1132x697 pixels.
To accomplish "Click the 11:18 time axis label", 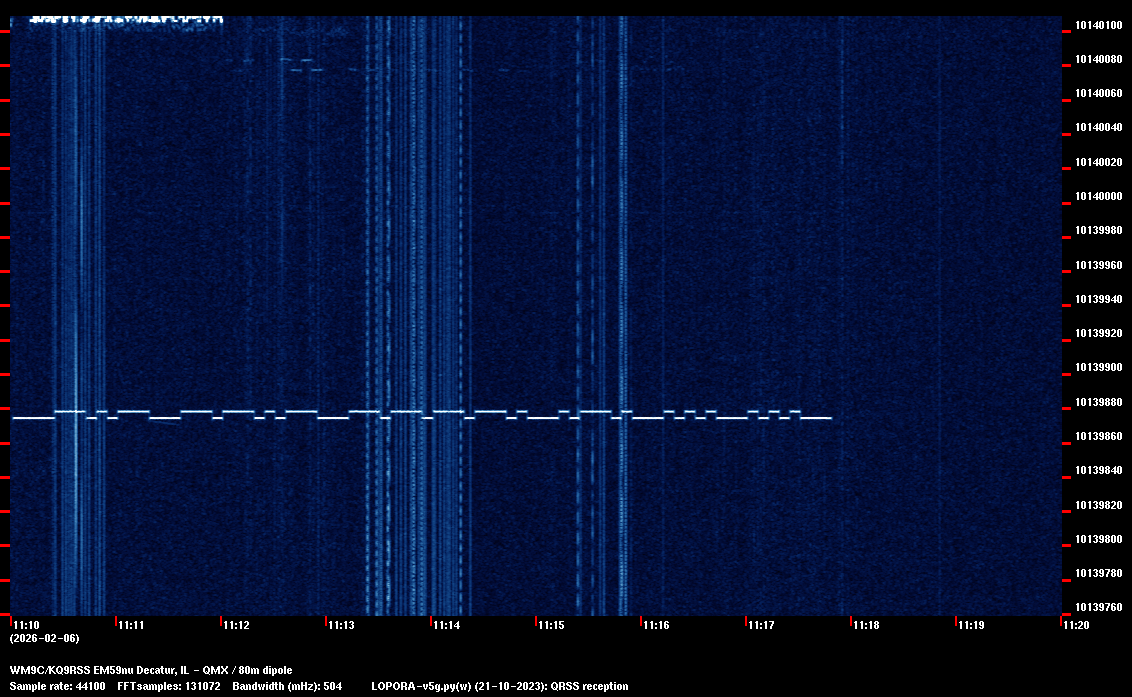I will point(866,625).
